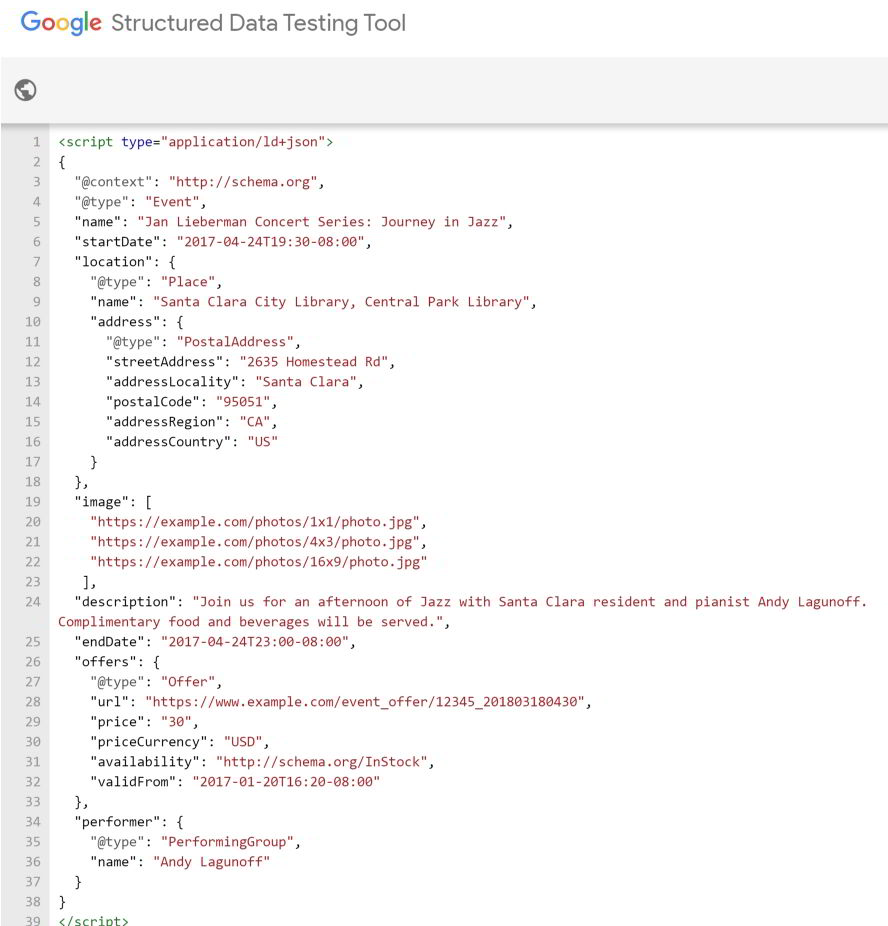
Task: Click the "Event" type value
Action: click(x=172, y=202)
